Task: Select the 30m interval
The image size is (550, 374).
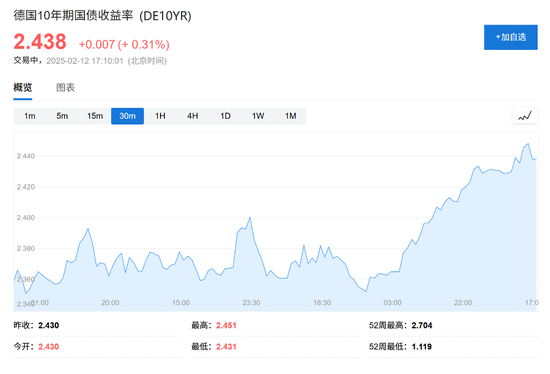Action: pos(127,116)
